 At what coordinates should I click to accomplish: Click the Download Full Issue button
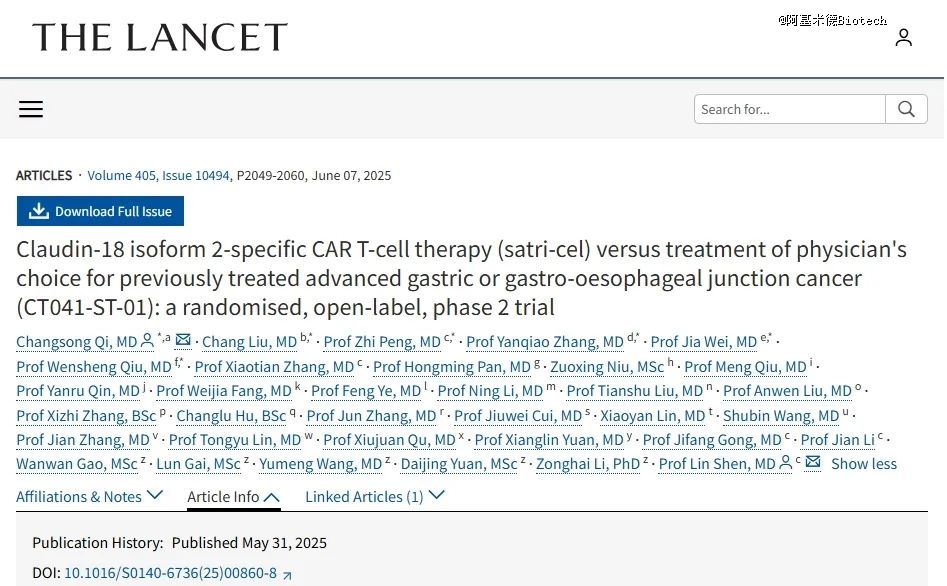click(x=100, y=211)
